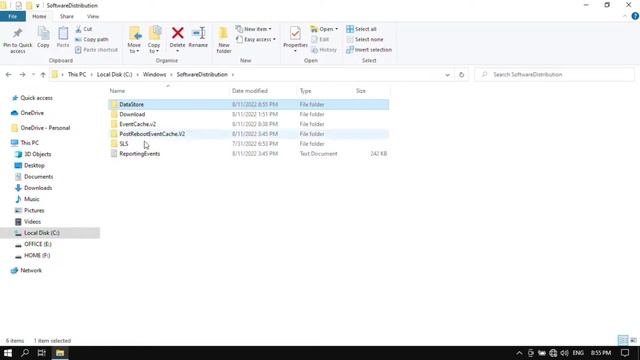Screen dimensions: 640x360
Task: Click the Search SoftwareDistribution field
Action: pyautogui.click(x=555, y=75)
